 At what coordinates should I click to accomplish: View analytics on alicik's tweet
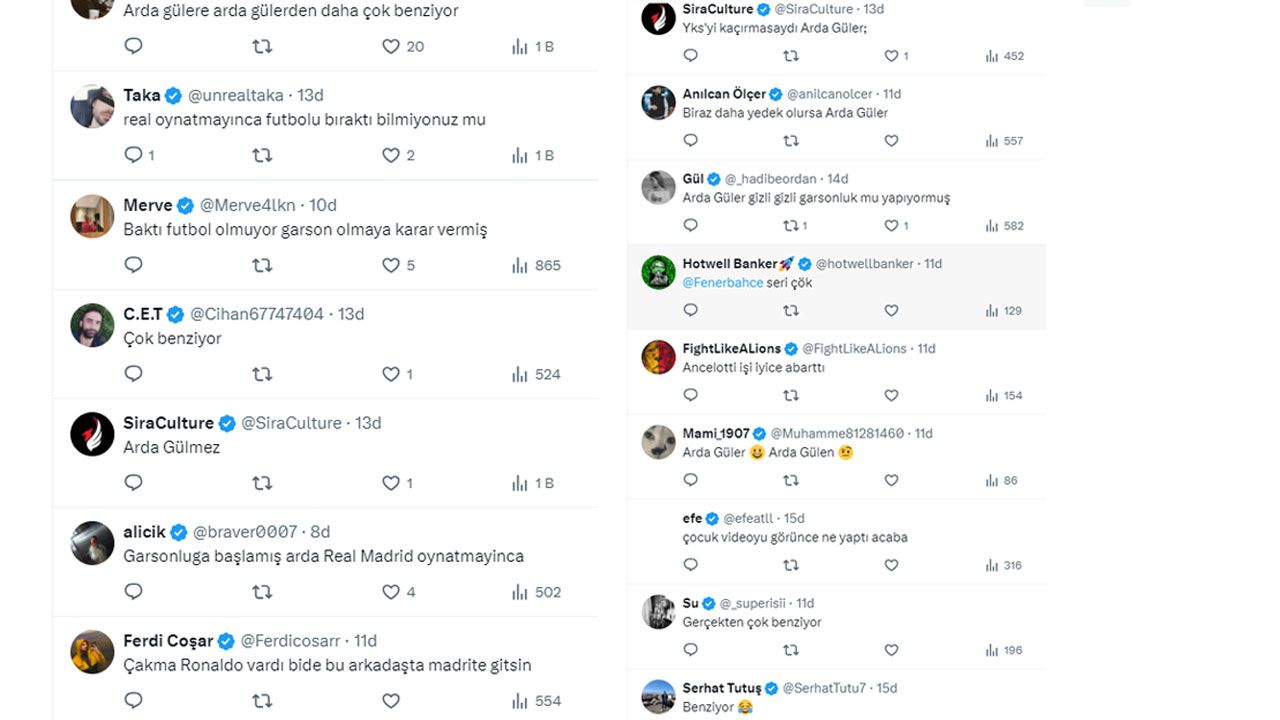(536, 592)
